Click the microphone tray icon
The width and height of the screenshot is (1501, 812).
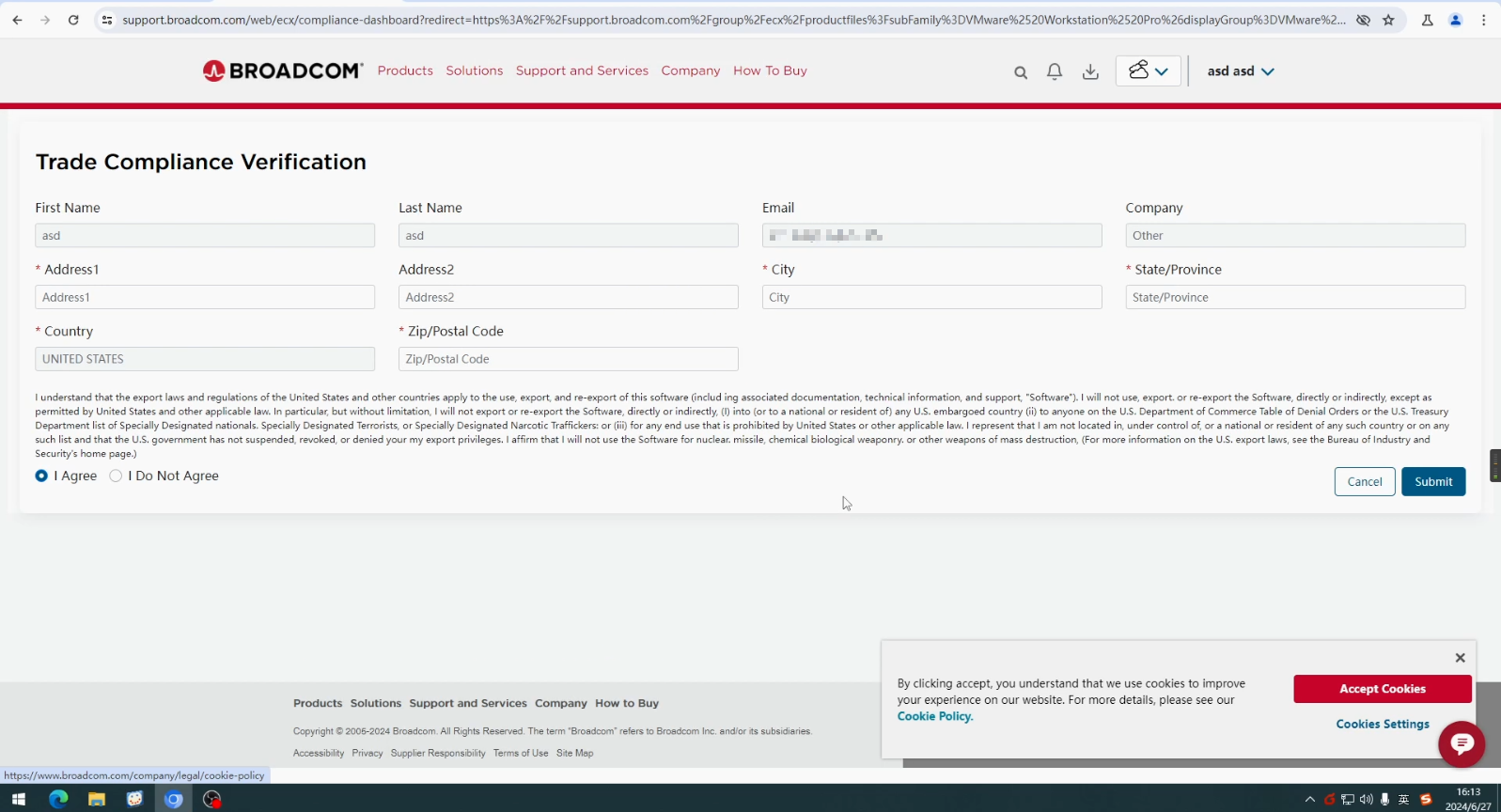pyautogui.click(x=1384, y=800)
